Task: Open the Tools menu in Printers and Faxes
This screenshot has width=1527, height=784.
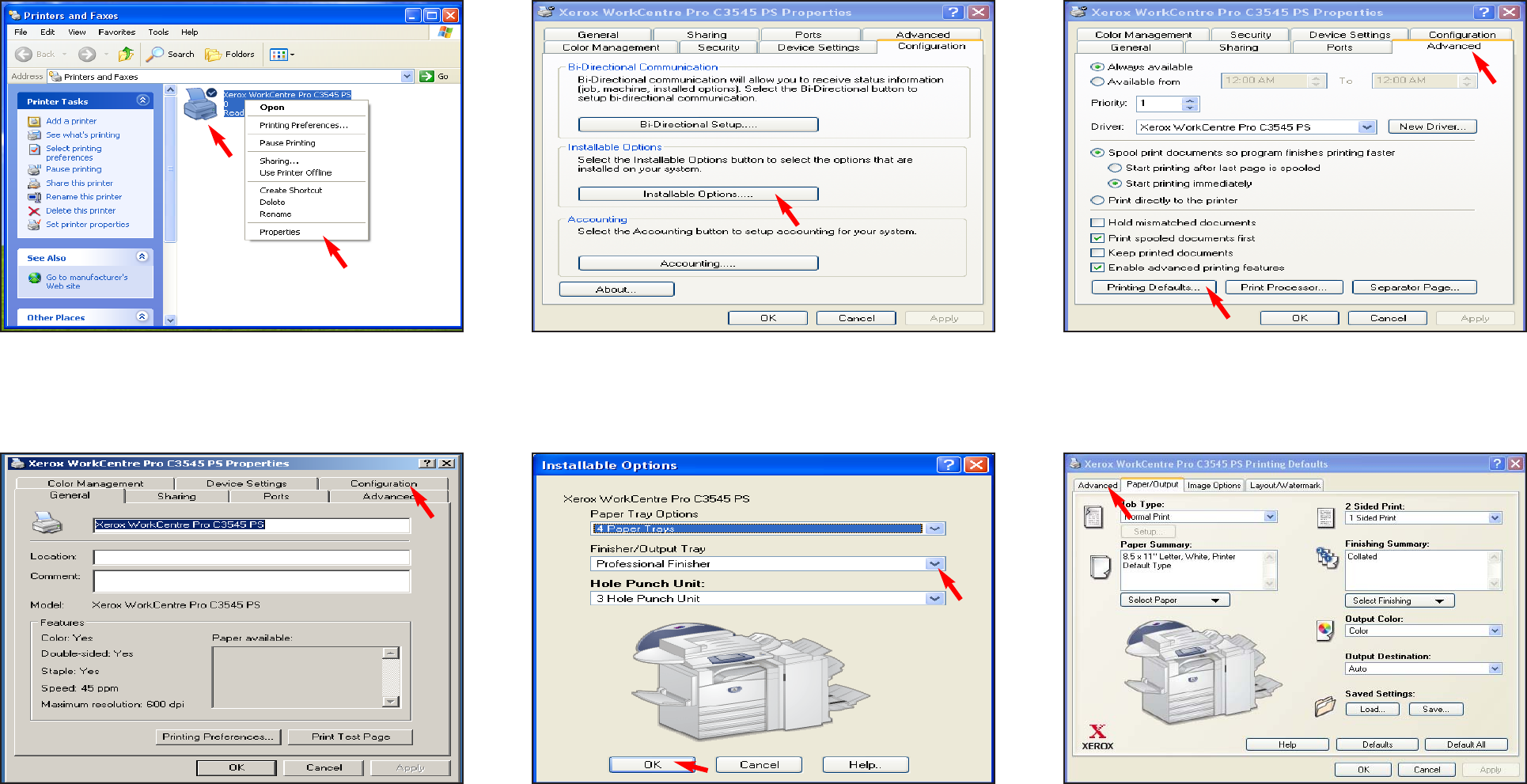Action: coord(158,32)
